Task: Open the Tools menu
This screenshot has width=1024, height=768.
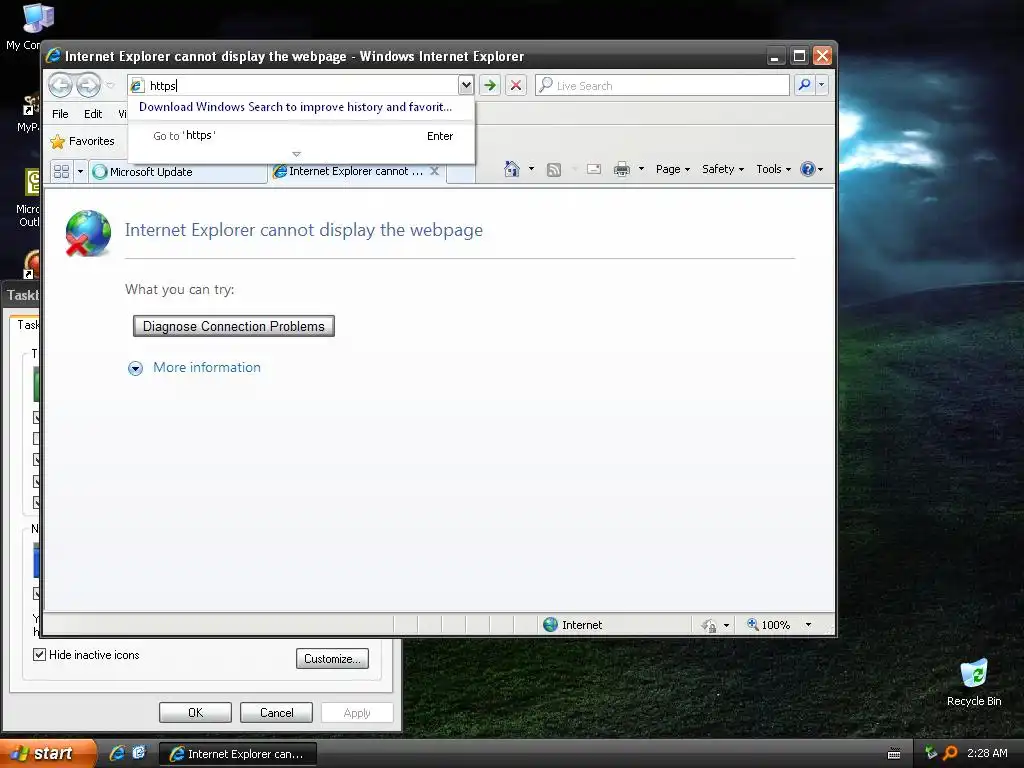Action: click(773, 169)
